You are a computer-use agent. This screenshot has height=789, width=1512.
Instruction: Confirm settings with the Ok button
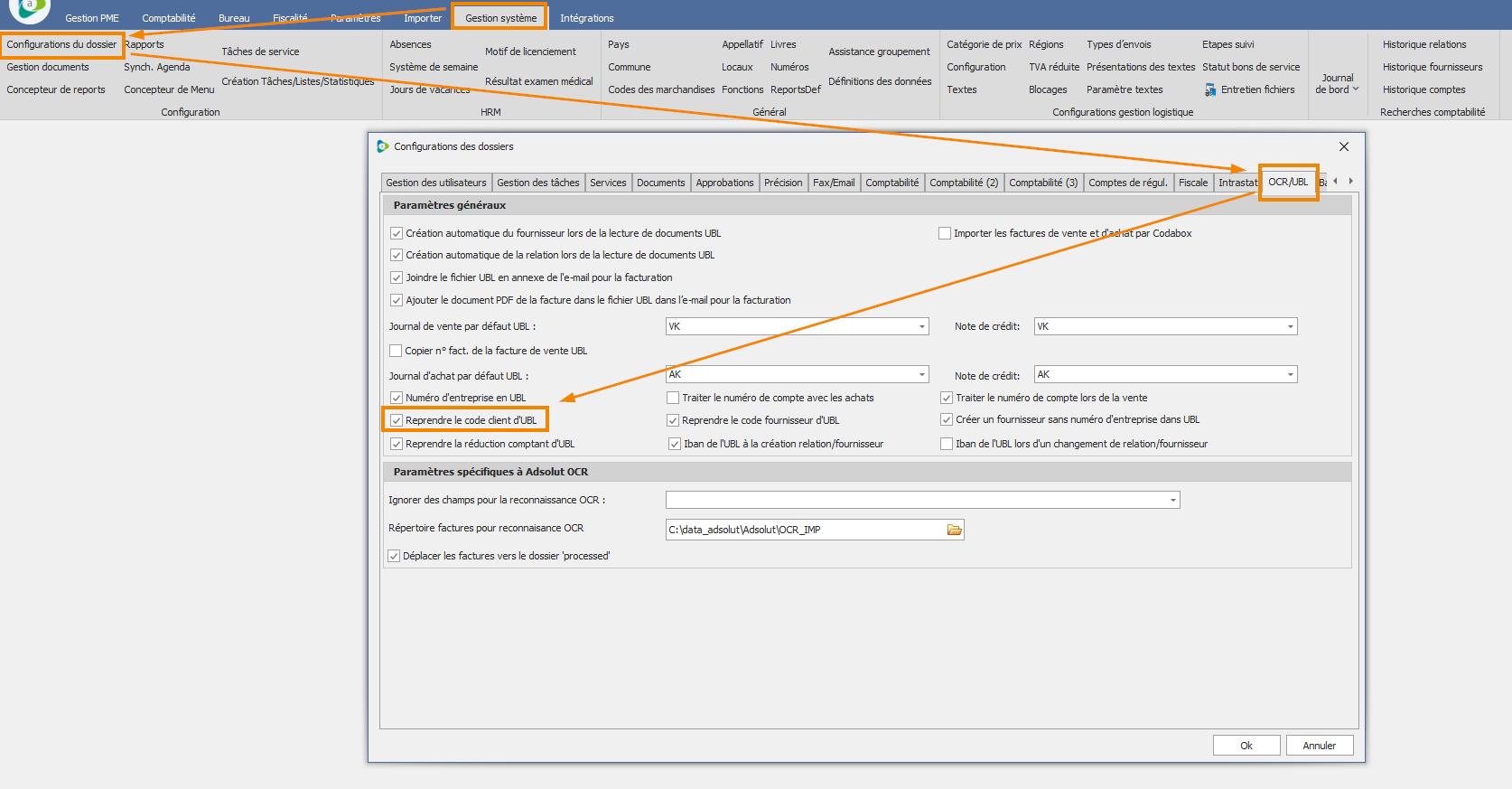tap(1246, 746)
